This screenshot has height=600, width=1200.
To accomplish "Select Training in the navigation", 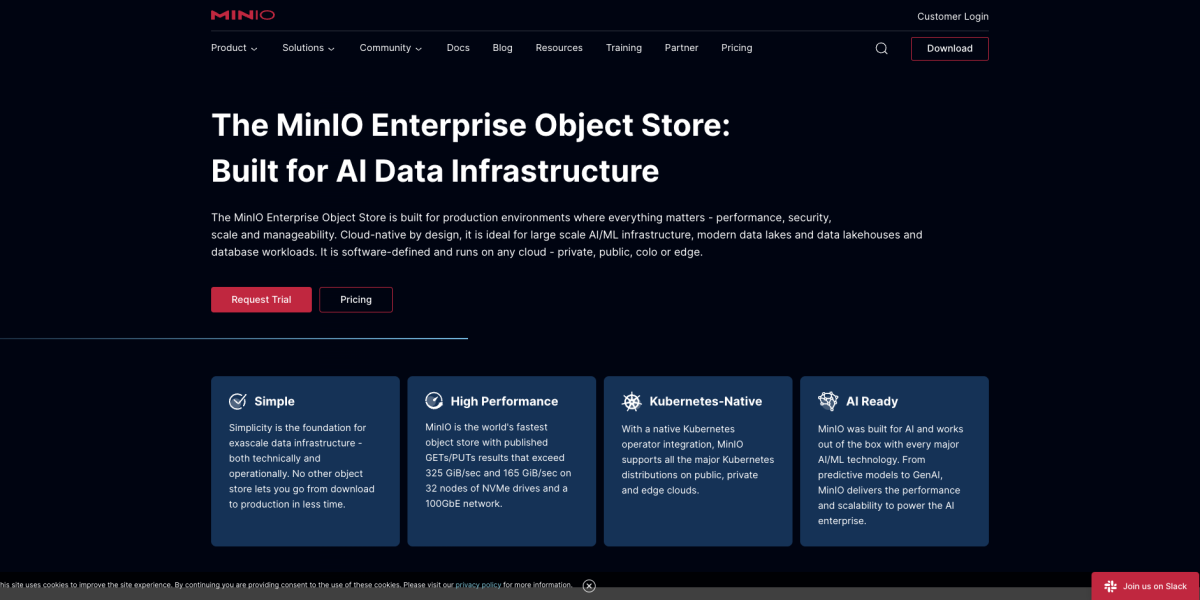I will click(x=624, y=48).
